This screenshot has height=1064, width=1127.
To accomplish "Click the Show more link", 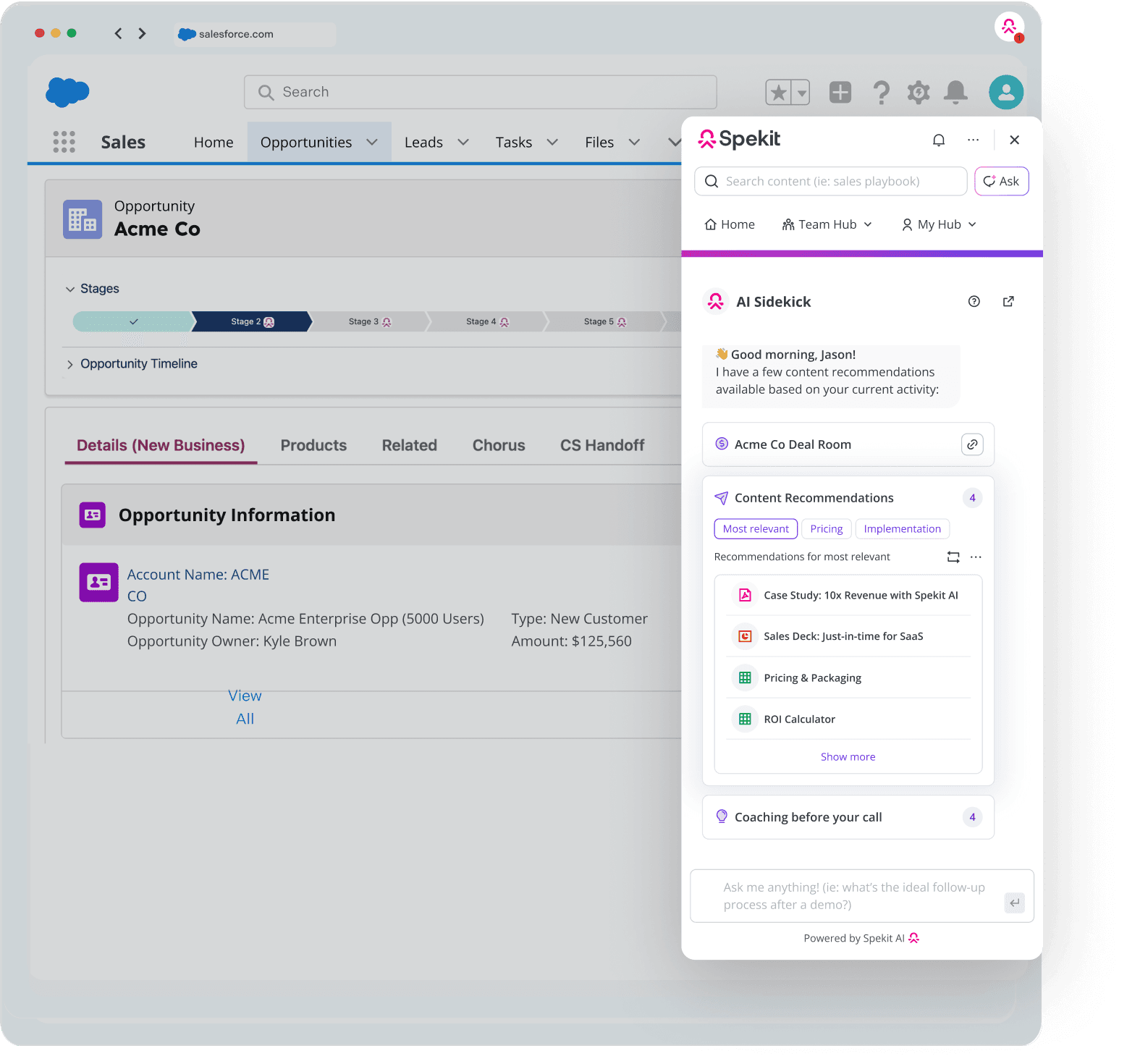I will (848, 756).
